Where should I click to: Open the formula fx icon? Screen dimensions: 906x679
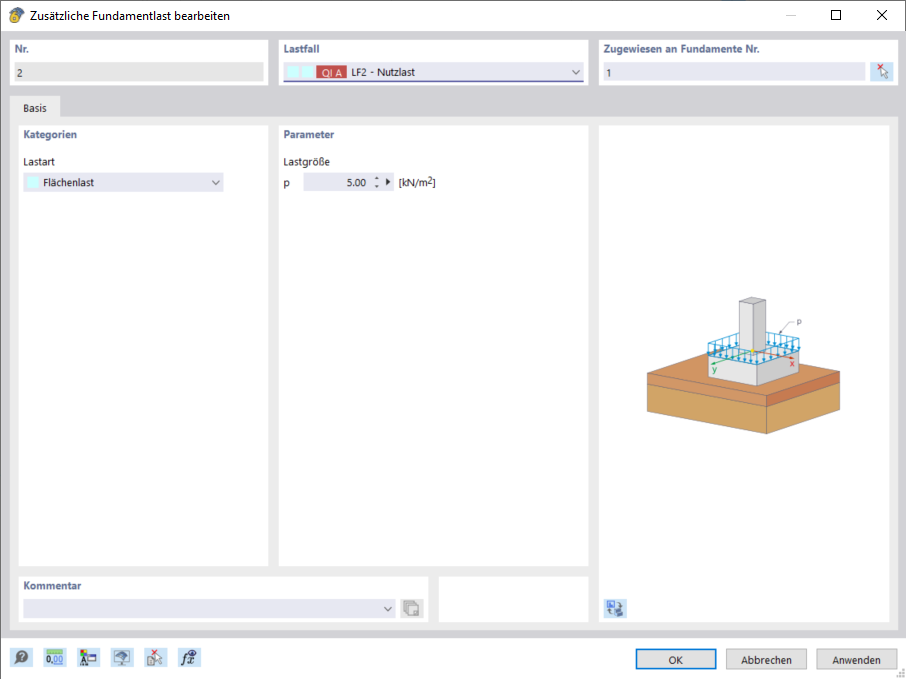click(189, 657)
